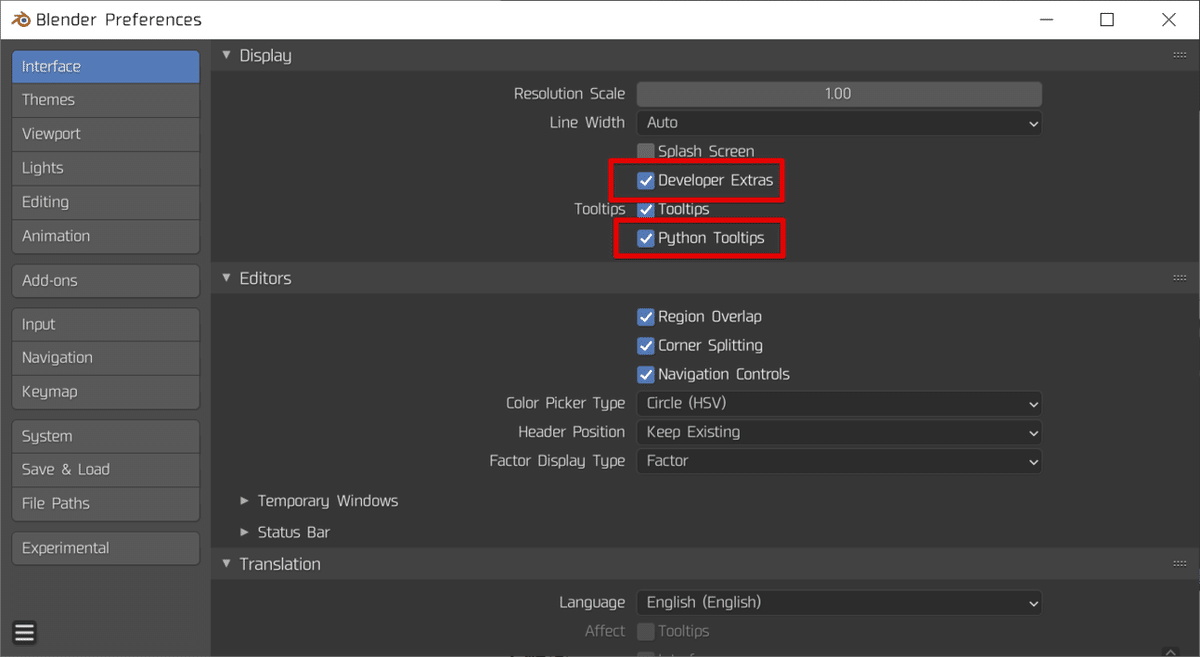Click the 'Header Position' label
1200x657 pixels.
571,432
